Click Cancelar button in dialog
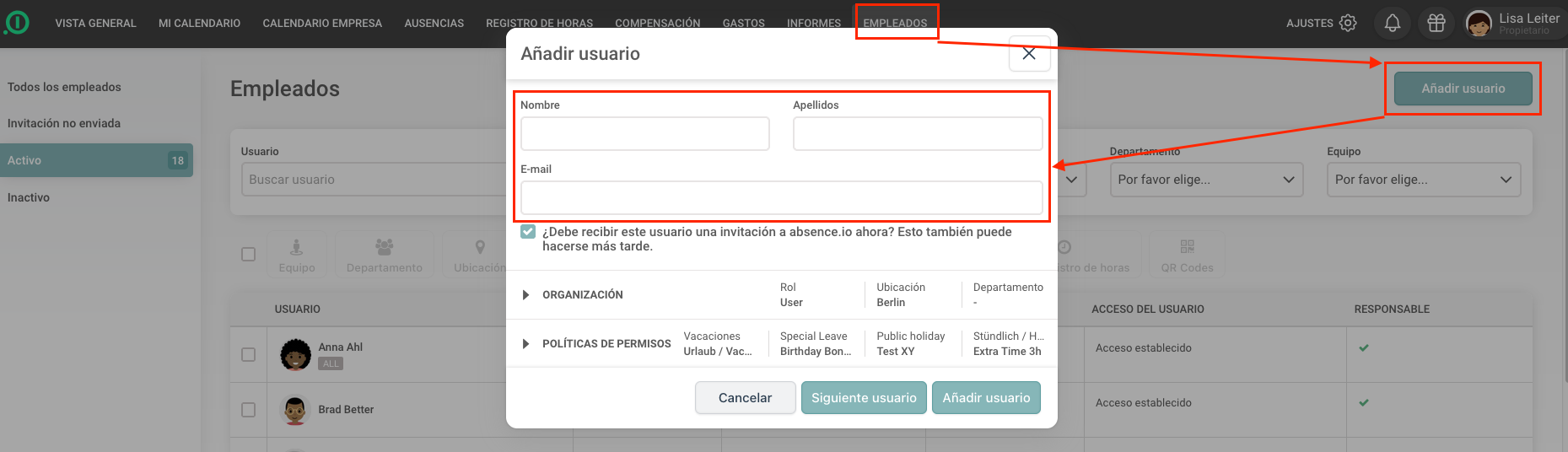This screenshot has height=452, width=1568. click(745, 398)
